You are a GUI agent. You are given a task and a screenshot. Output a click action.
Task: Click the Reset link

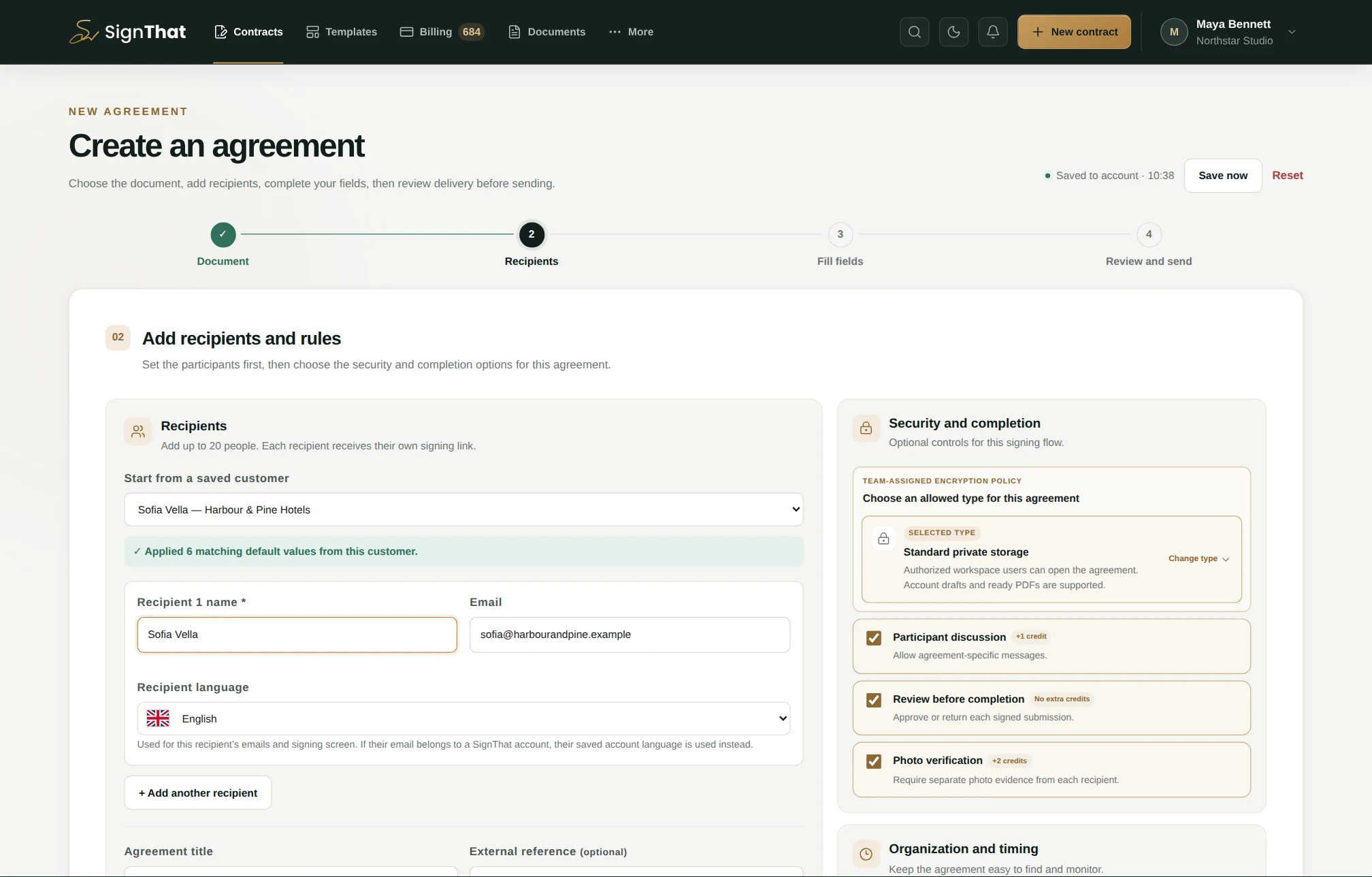click(x=1288, y=176)
